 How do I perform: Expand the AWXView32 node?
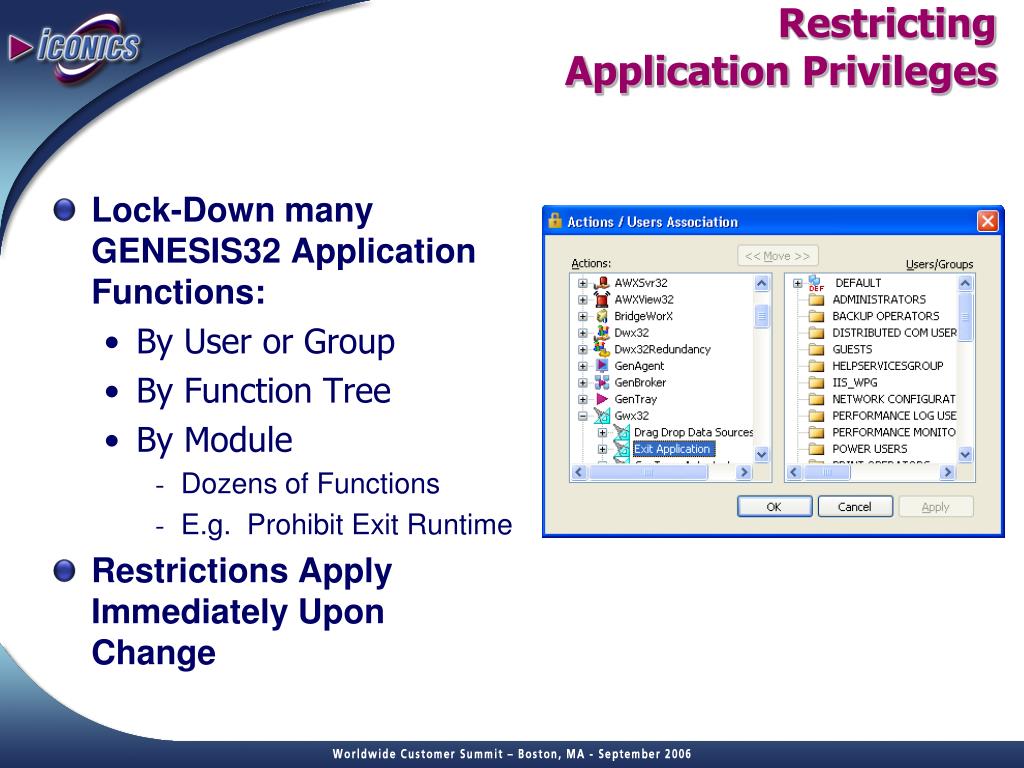583,300
